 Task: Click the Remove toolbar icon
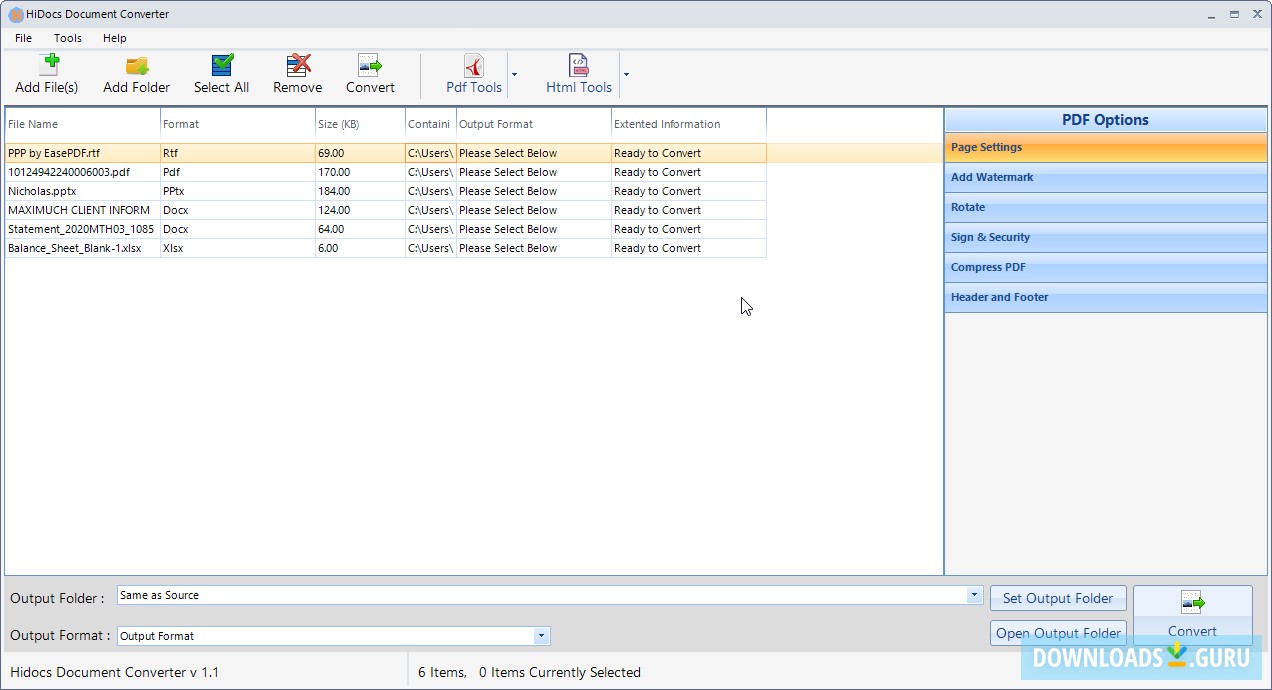click(x=298, y=66)
